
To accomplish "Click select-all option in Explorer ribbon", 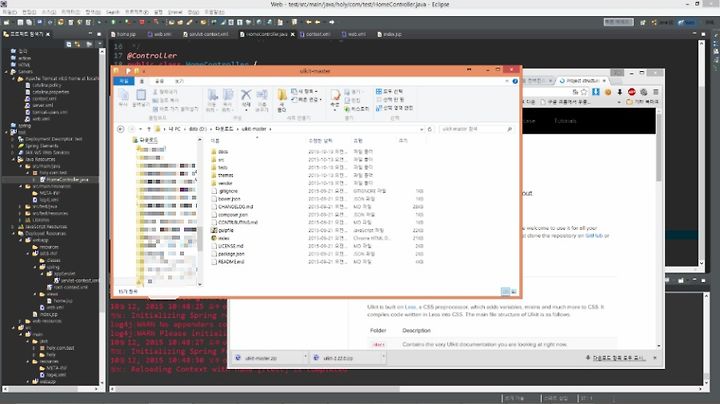I will (389, 91).
